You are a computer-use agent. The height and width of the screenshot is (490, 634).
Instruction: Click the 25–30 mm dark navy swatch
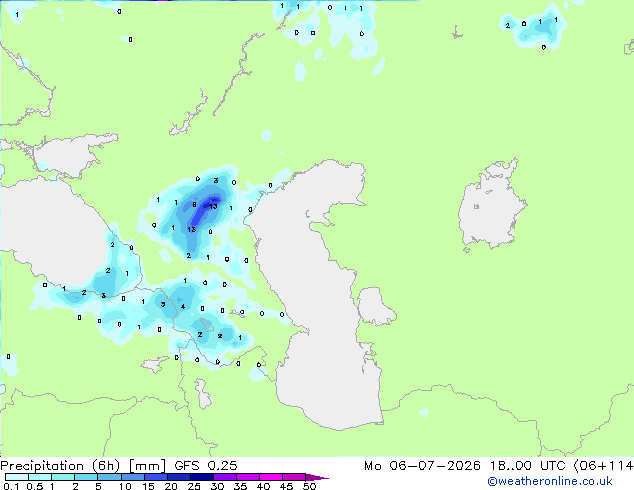pos(202,477)
